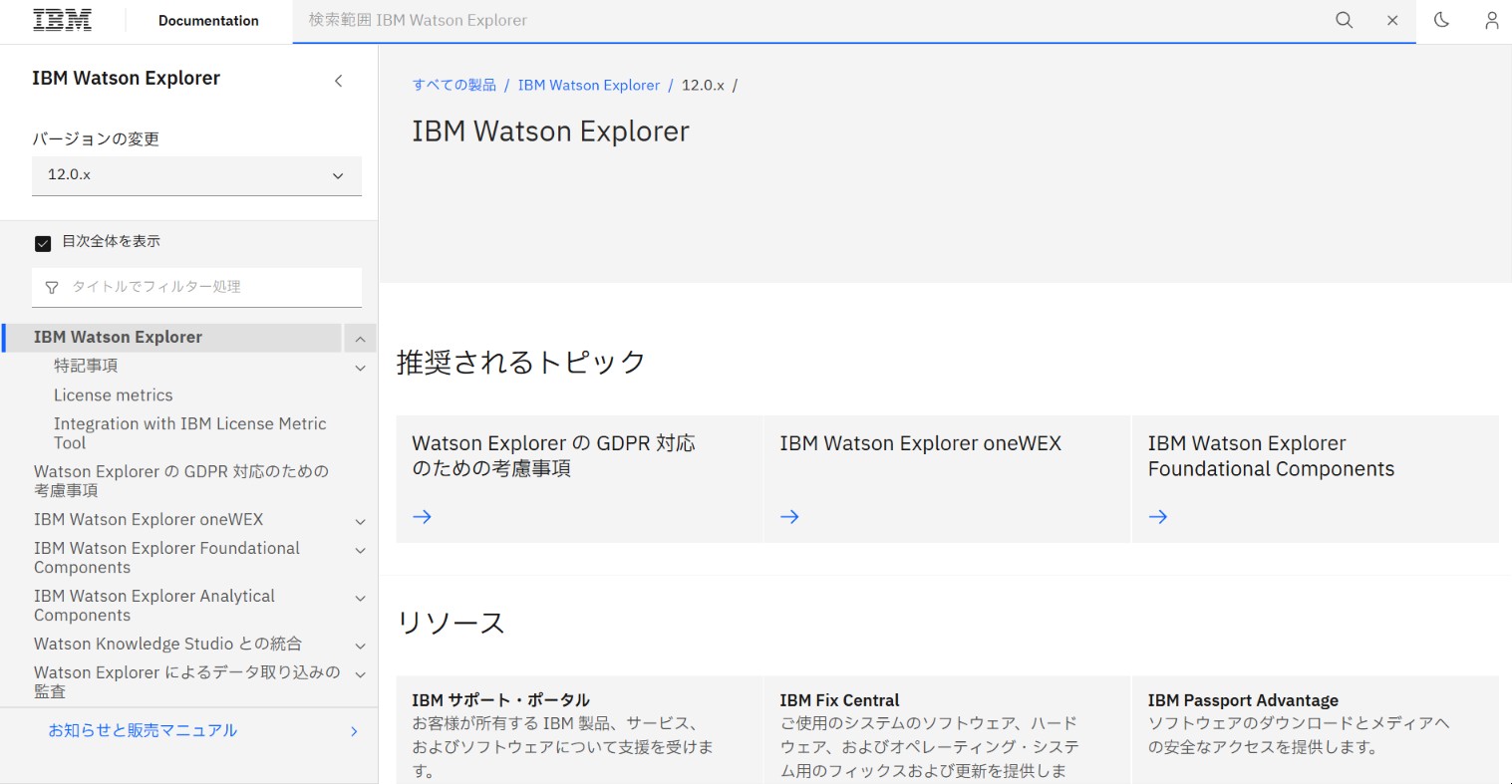Collapse the sidebar with left chevron

pos(339,81)
